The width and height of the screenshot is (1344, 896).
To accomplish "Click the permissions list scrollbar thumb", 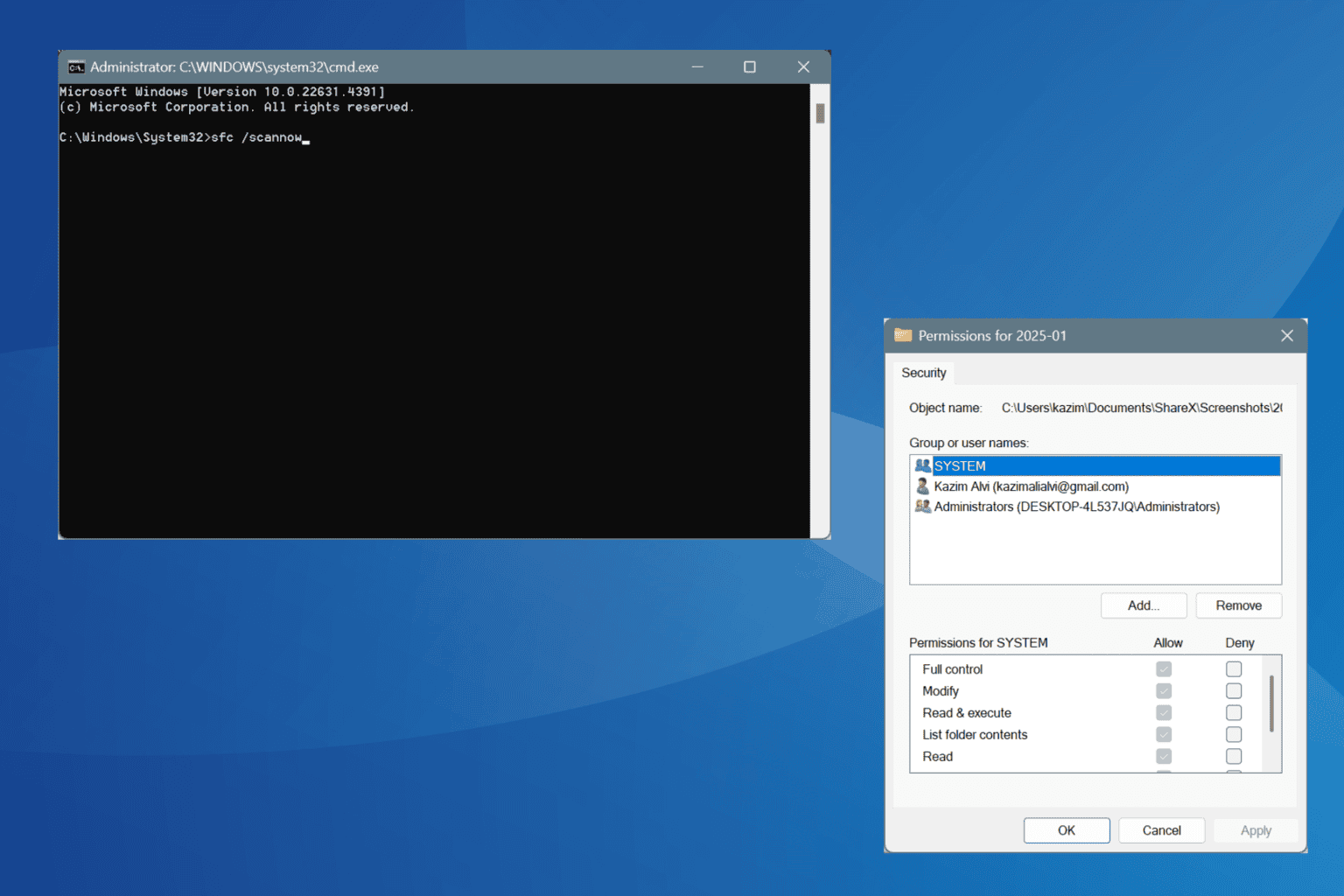I will click(x=1271, y=703).
